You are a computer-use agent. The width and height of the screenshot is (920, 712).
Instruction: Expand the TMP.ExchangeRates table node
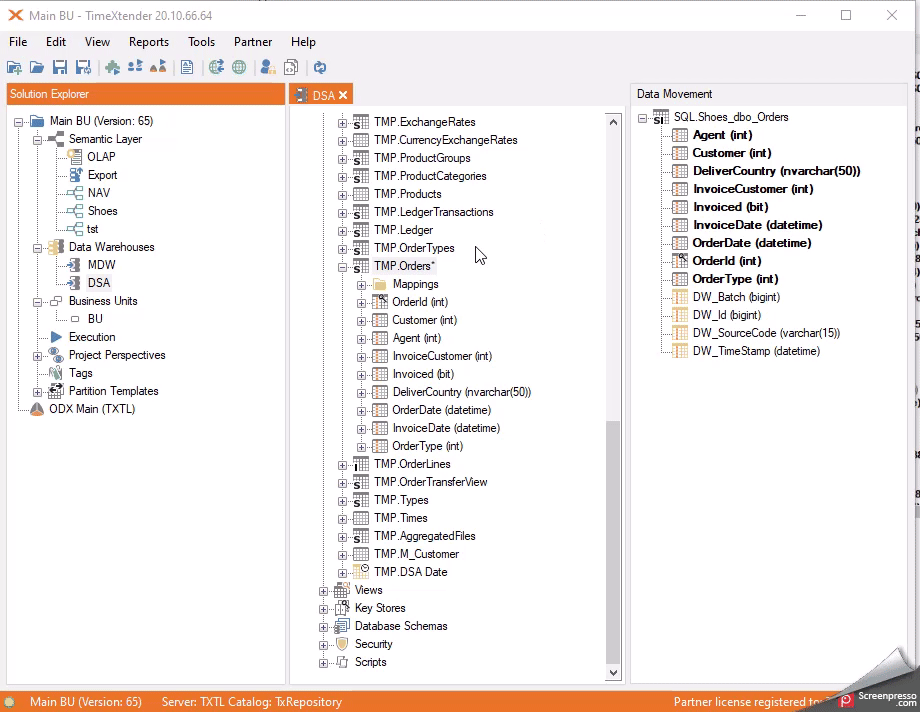(342, 123)
